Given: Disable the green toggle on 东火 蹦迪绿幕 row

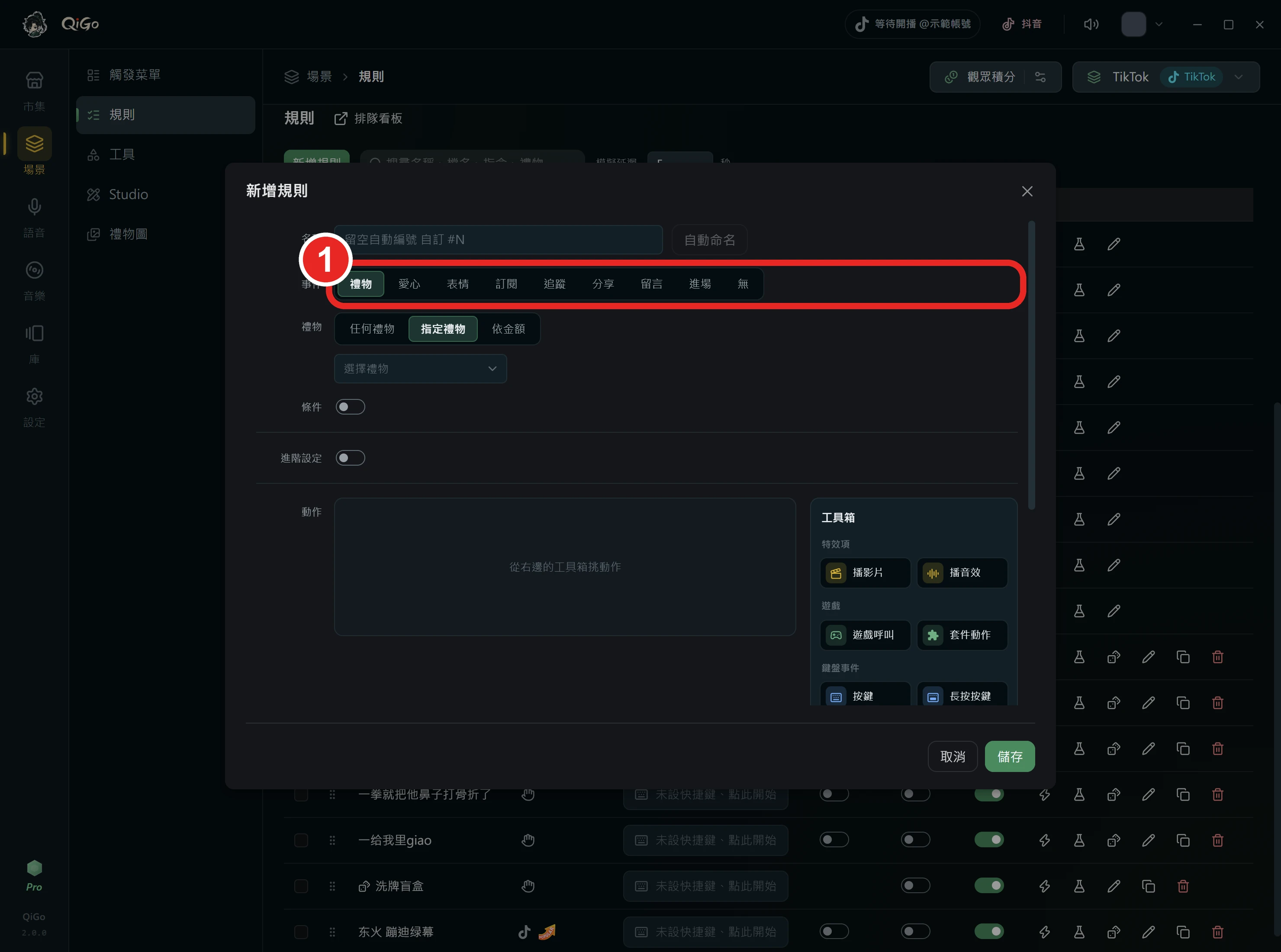Looking at the screenshot, I should pyautogui.click(x=989, y=931).
